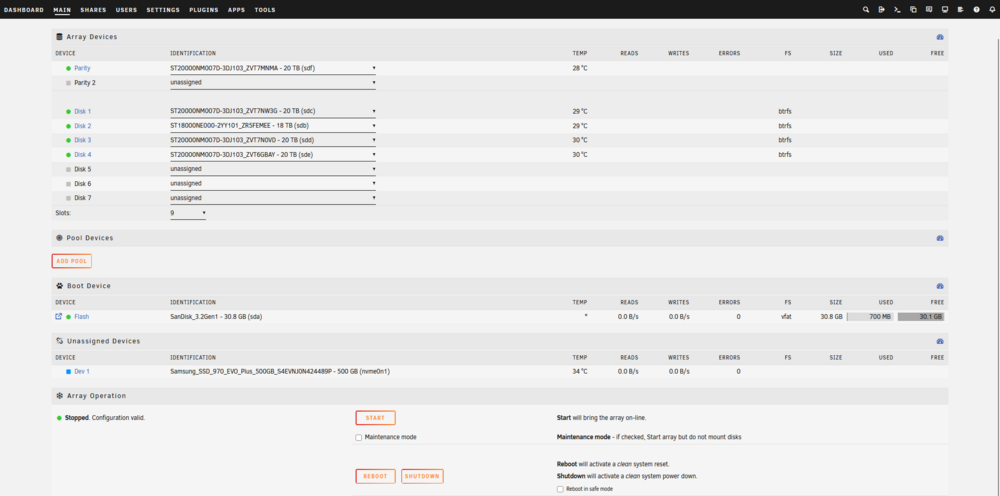The image size is (1000, 496).
Task: Click the green status dot beside Disk 1
Action: [x=68, y=112]
